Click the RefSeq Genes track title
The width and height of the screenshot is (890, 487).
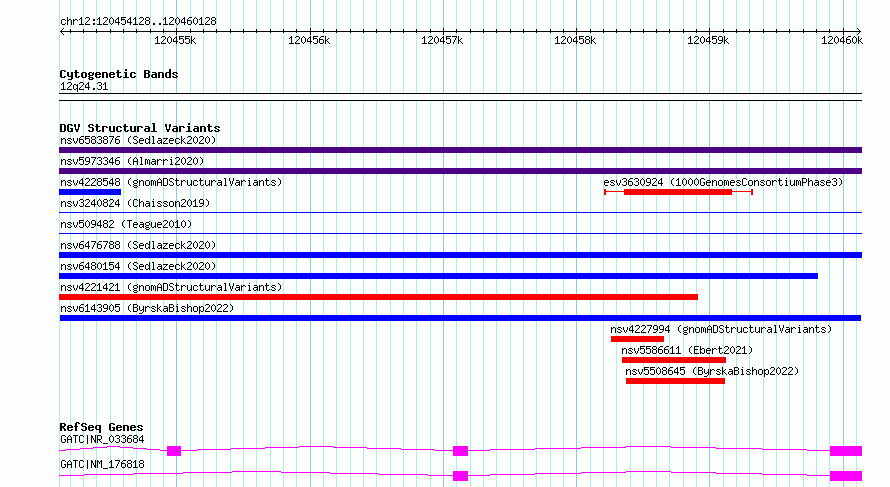[101, 427]
